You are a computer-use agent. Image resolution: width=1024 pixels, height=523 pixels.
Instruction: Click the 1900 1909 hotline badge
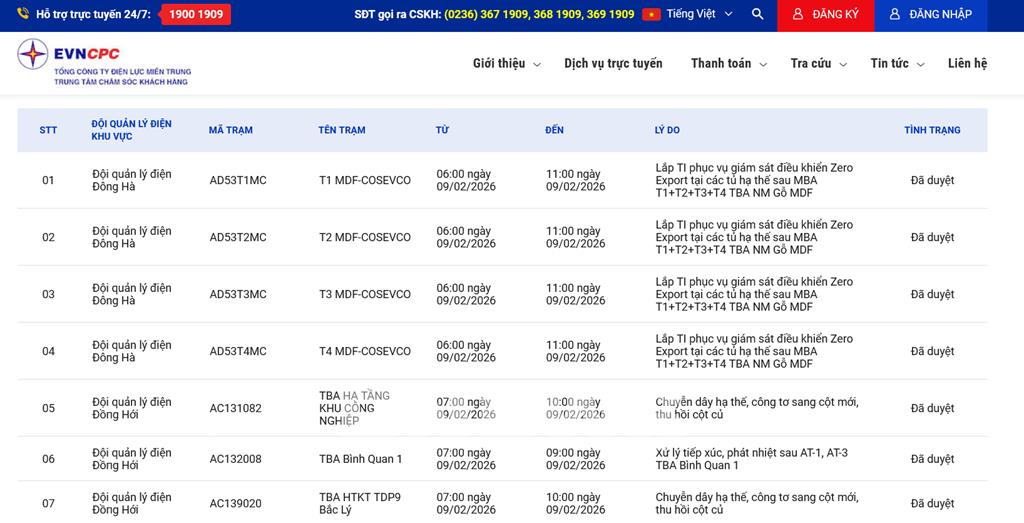click(x=196, y=15)
